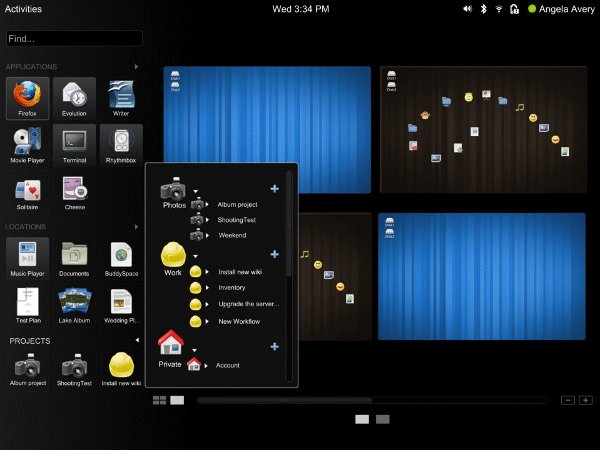Click the Find search field
This screenshot has width=600, height=450.
tap(73, 39)
